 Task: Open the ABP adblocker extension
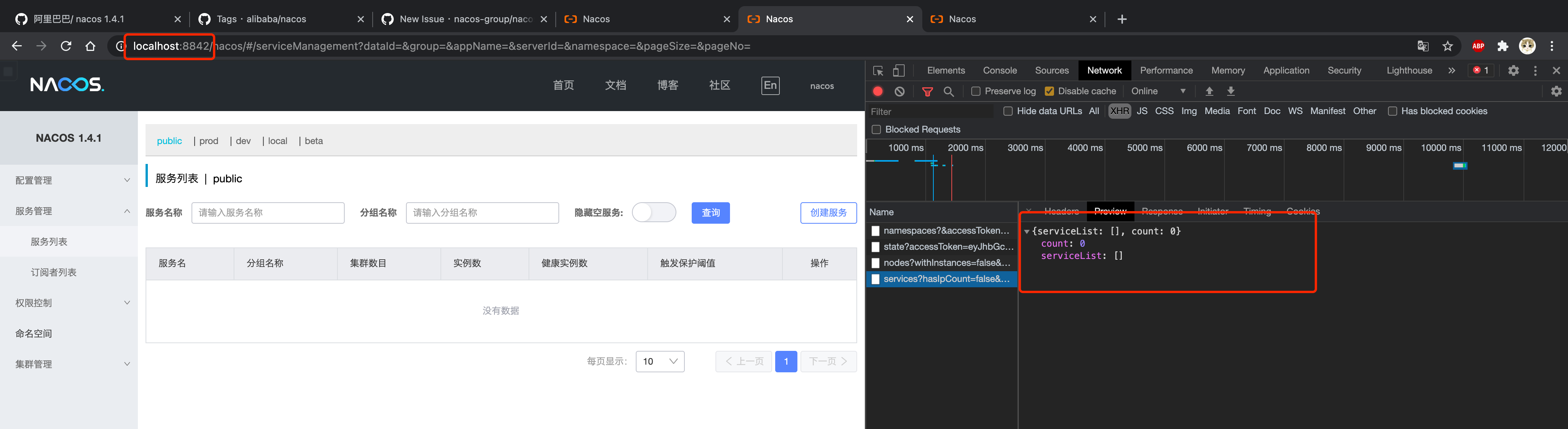[x=1478, y=46]
